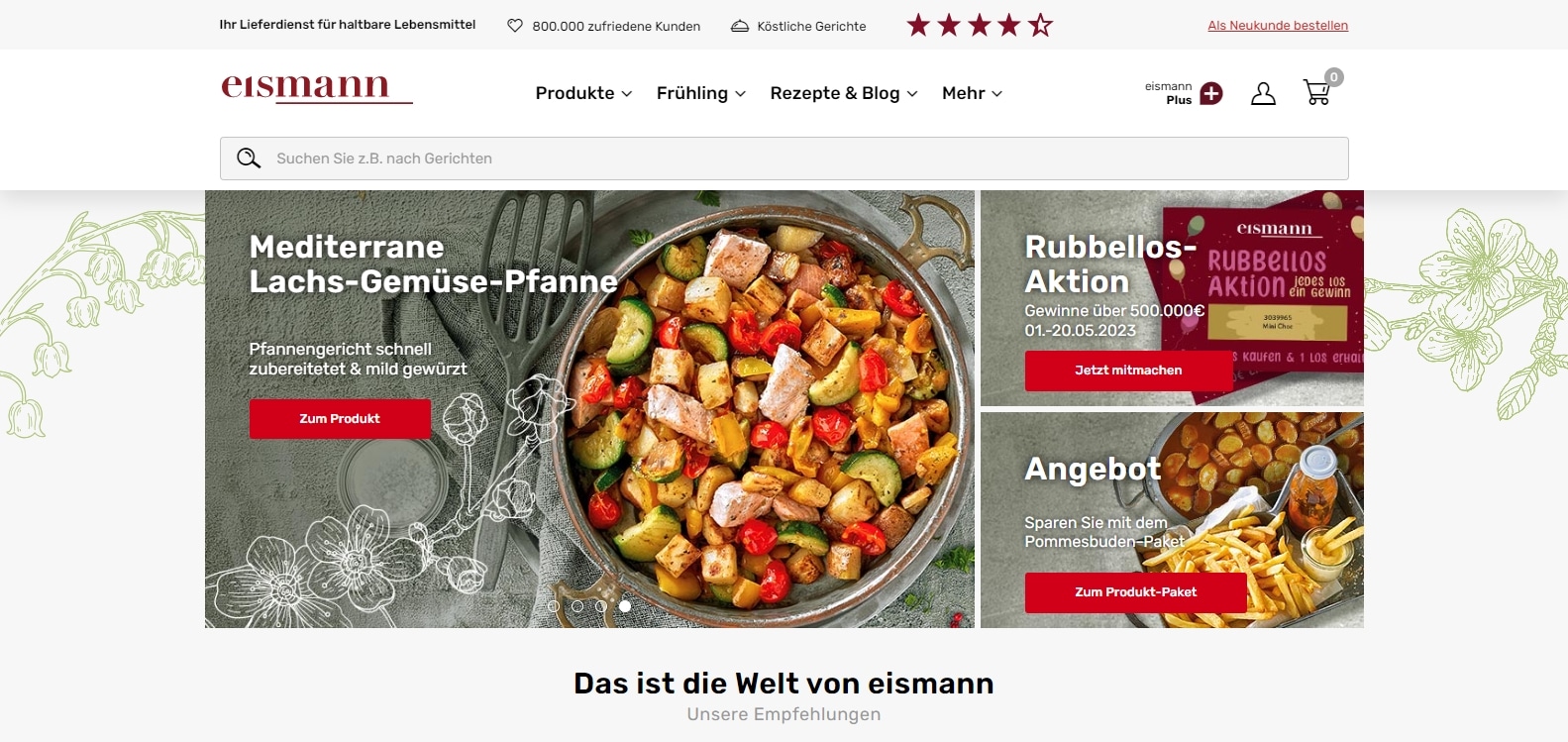This screenshot has width=1568, height=742.
Task: Expand the Frühling dropdown menu
Action: [701, 93]
